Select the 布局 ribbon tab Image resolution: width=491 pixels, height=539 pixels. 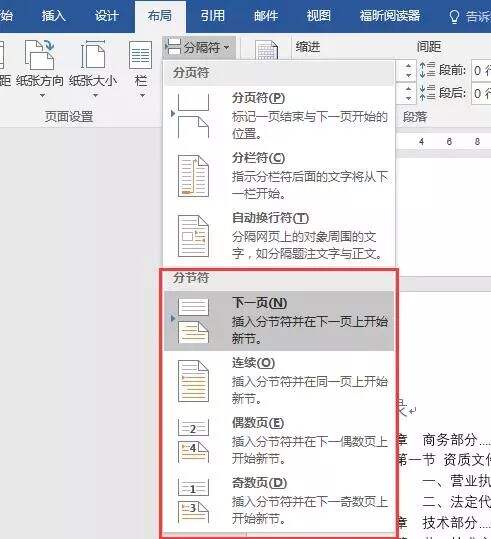[x=160, y=16]
